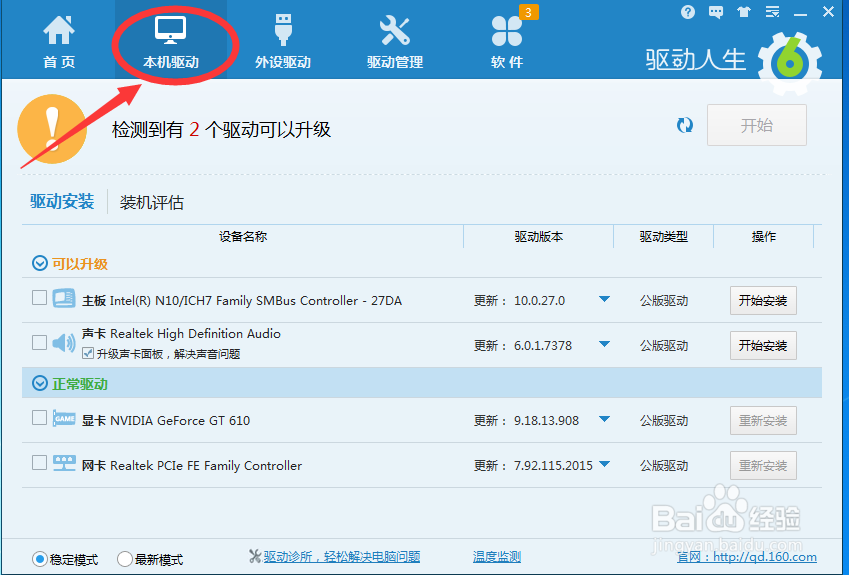Collapse the 可以升级 section
Screen dimensions: 849x575
click(40, 264)
